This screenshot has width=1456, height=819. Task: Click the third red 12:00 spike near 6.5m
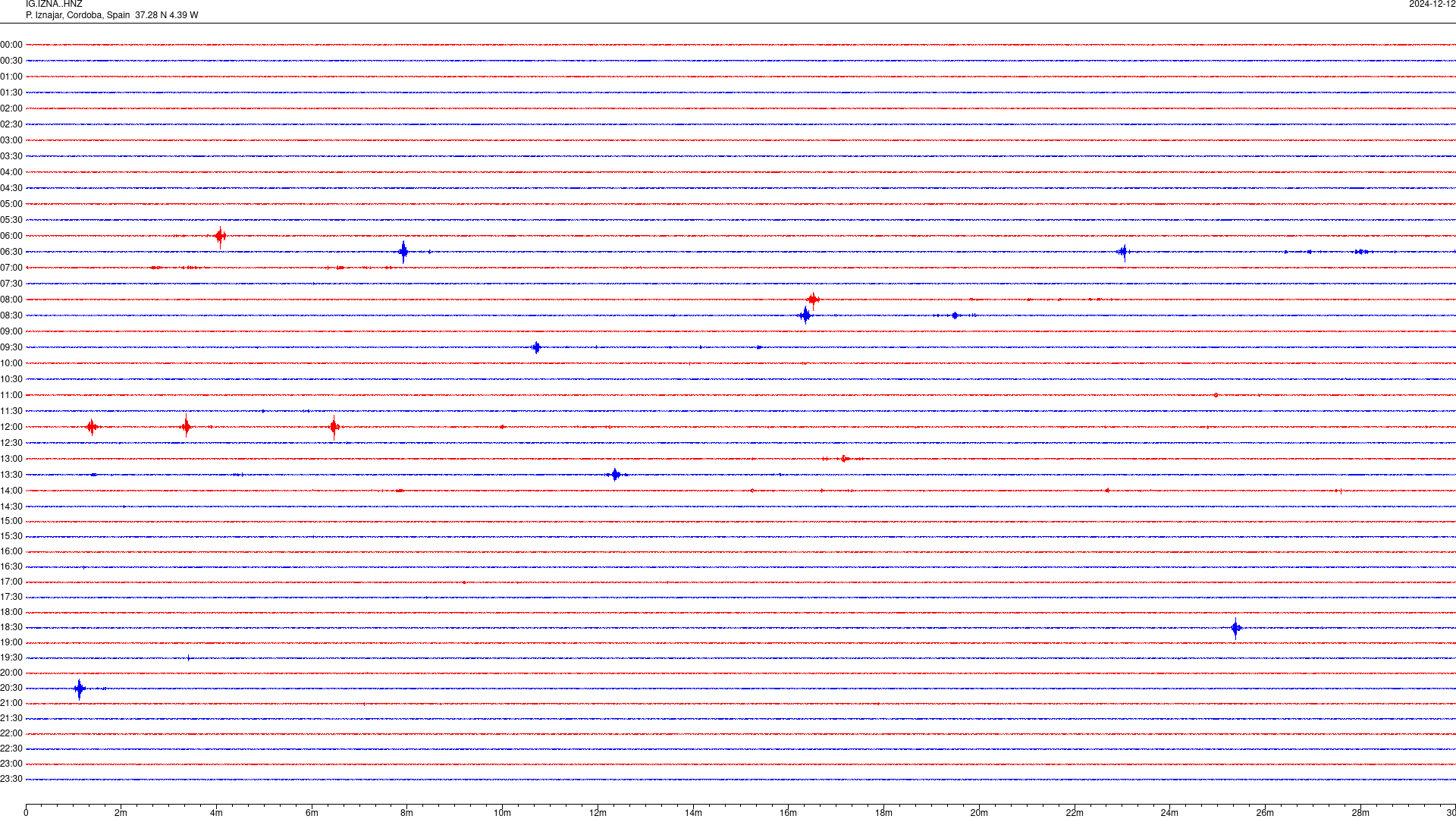pyautogui.click(x=334, y=428)
